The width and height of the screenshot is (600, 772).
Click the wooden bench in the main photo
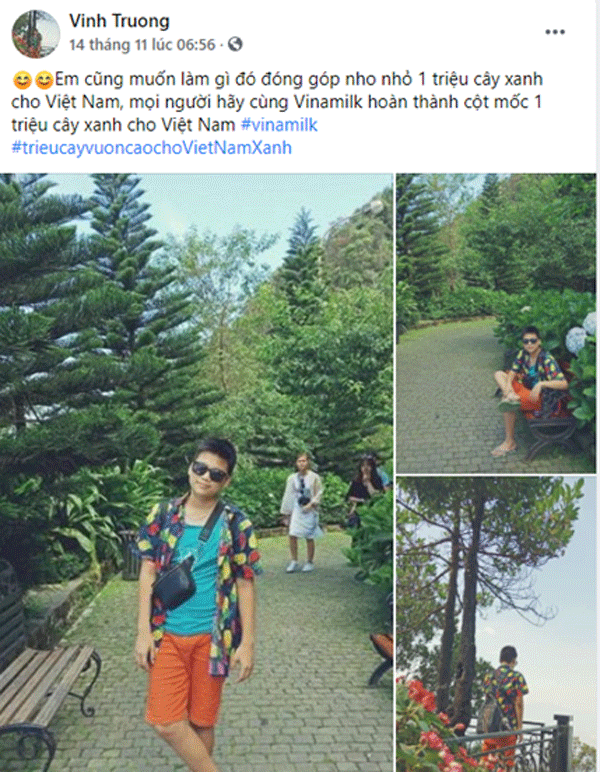47,697
